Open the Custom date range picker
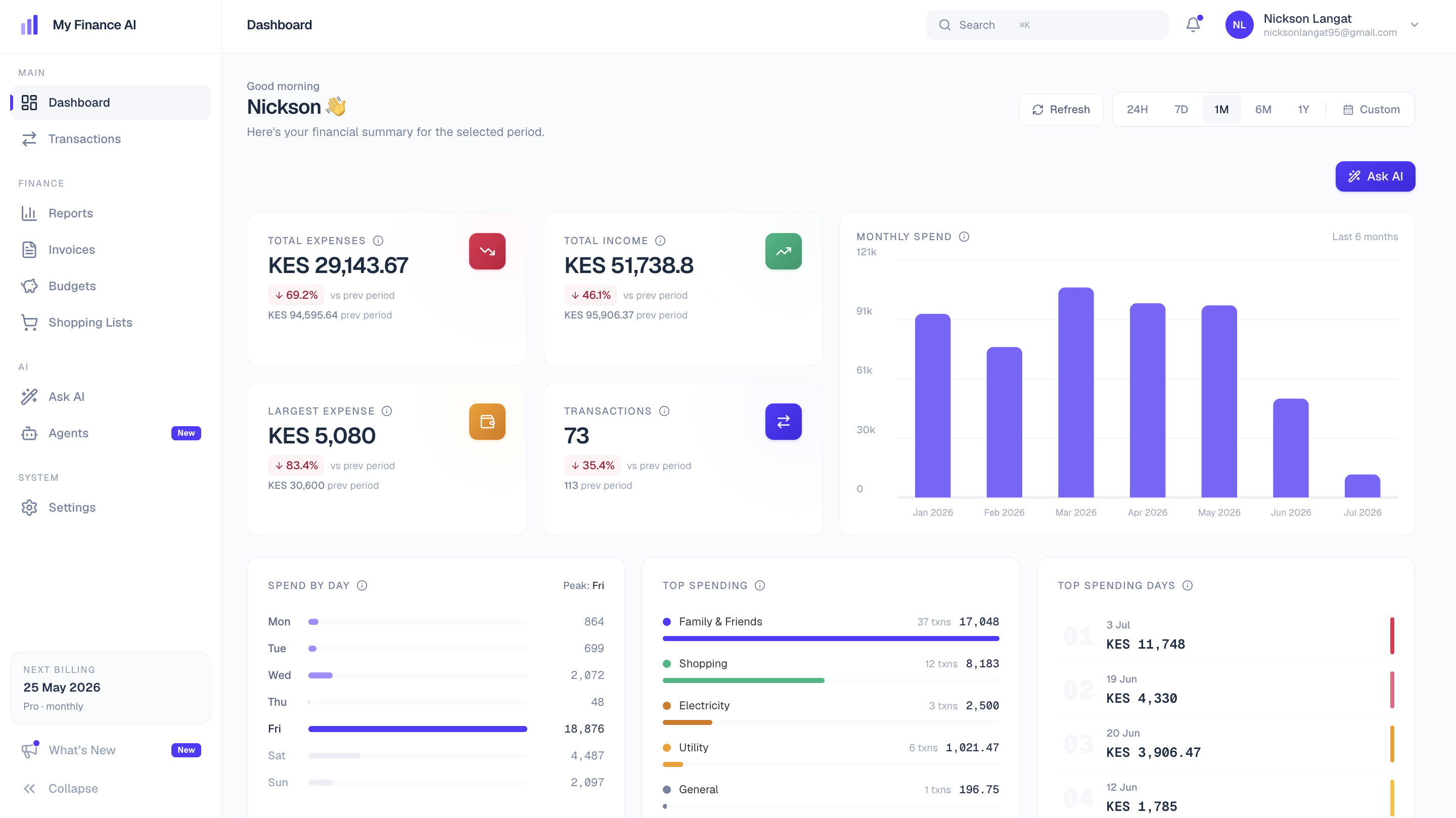This screenshot has height=818, width=1456. (x=1371, y=110)
